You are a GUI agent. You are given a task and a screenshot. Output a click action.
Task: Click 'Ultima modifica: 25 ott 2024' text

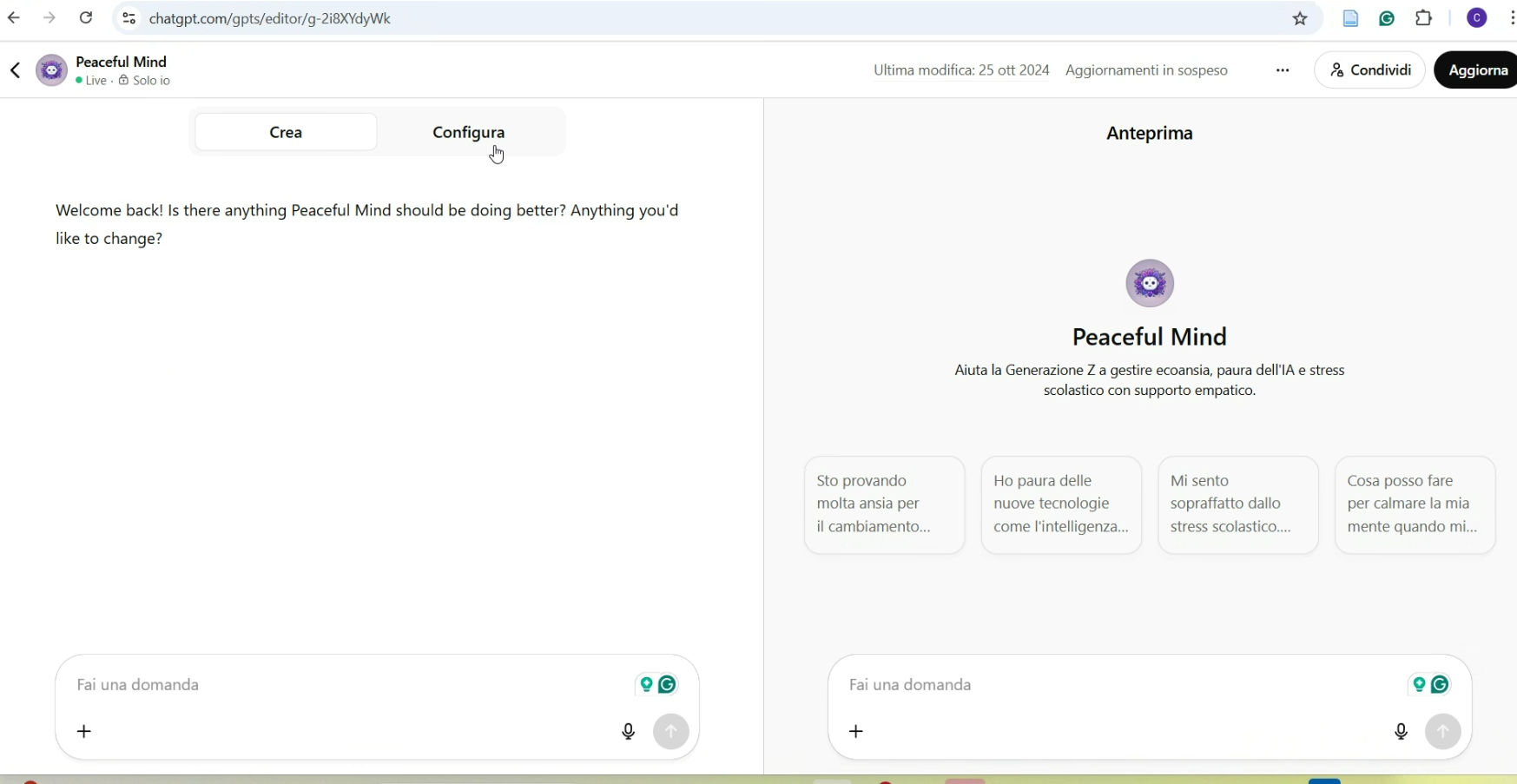pos(961,70)
